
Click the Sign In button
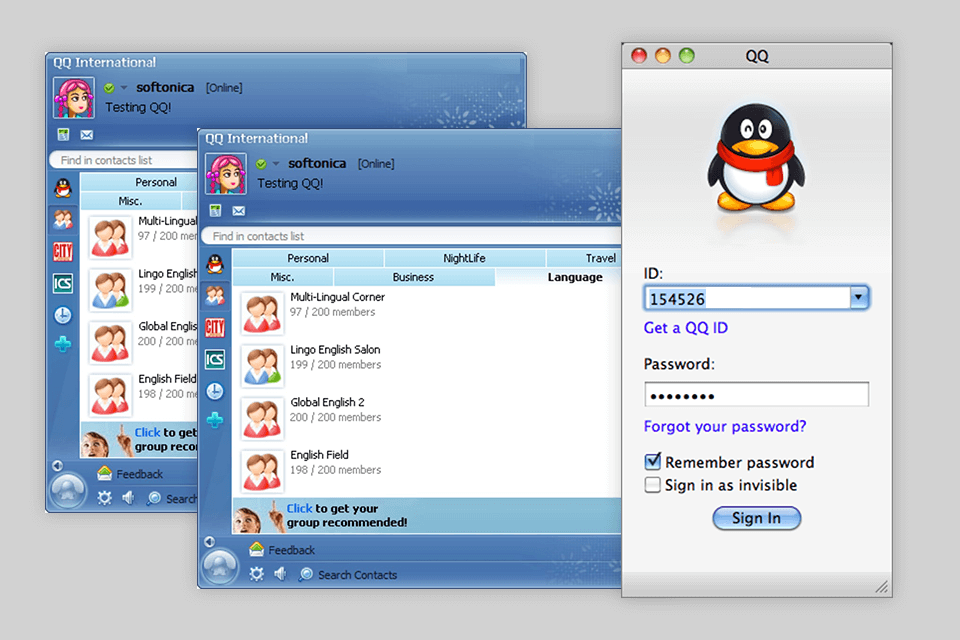click(x=756, y=518)
